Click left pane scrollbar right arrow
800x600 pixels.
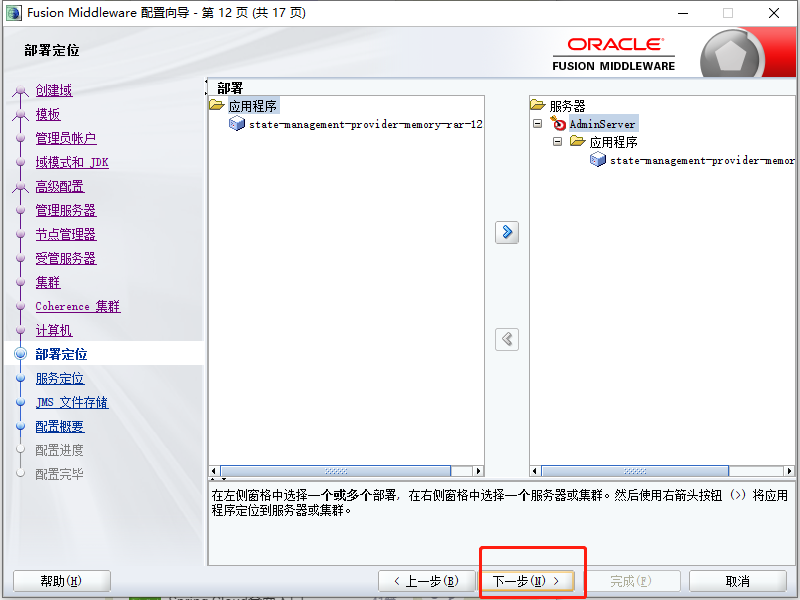tap(478, 471)
